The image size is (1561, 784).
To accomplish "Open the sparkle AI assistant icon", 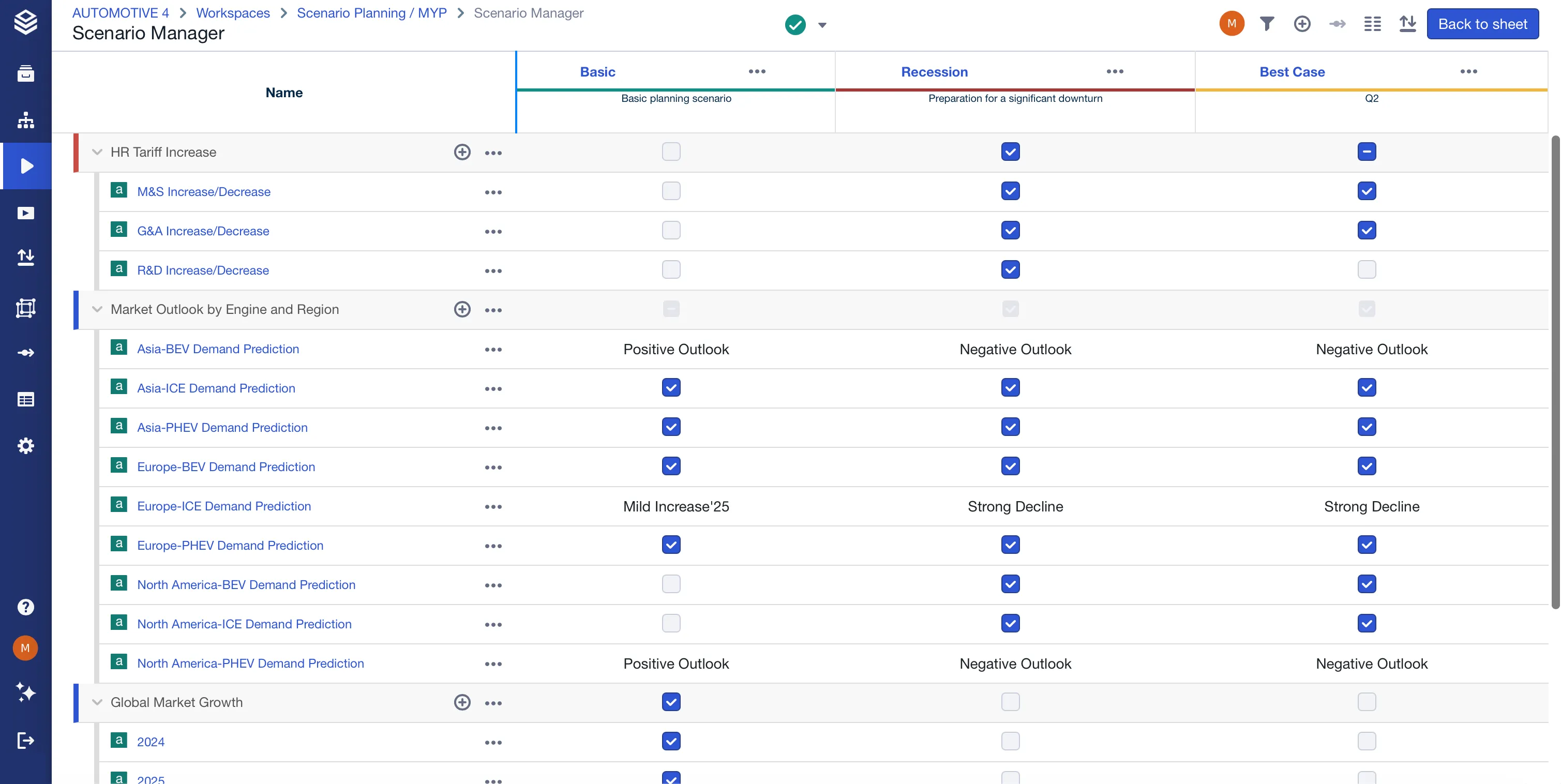I will (x=25, y=692).
